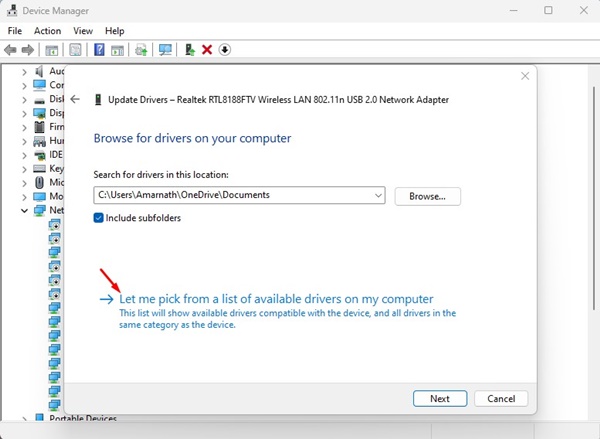Click the Disable device down-arrow icon
This screenshot has width=600, height=439.
225,50
